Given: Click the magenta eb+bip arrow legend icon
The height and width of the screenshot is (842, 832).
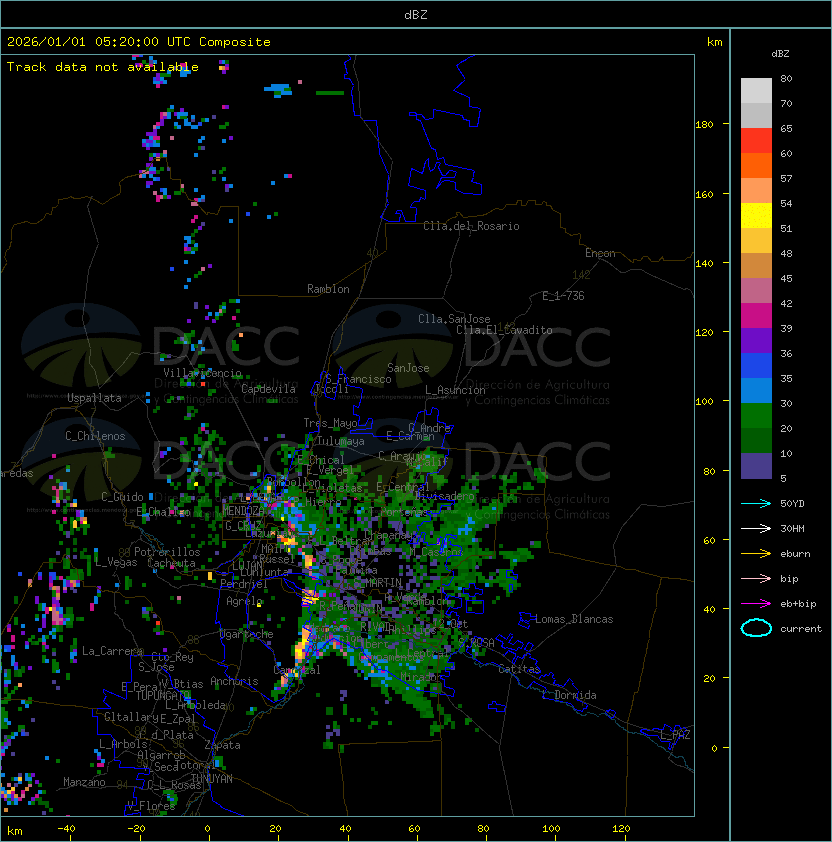Looking at the screenshot, I should coord(756,604).
